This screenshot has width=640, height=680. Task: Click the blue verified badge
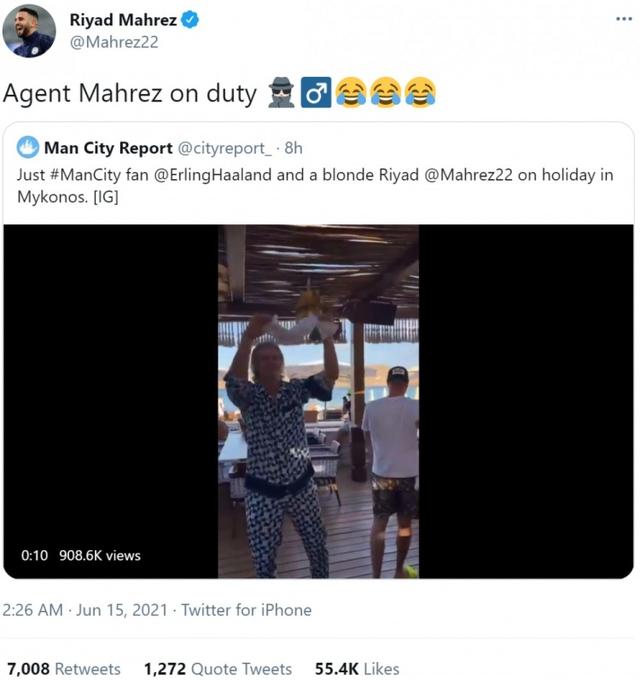point(189,20)
